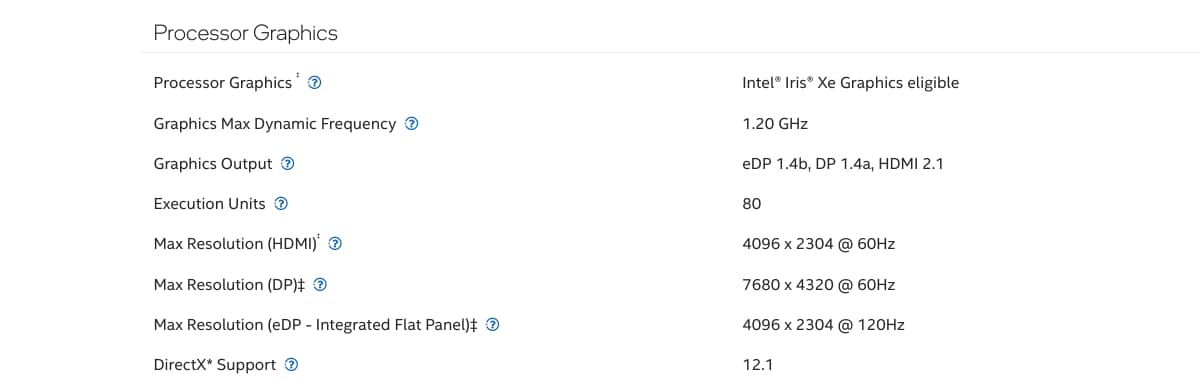This screenshot has width=1200, height=389.
Task: Click the 4096 x 2304 @ 120Hz value
Action: 824,325
